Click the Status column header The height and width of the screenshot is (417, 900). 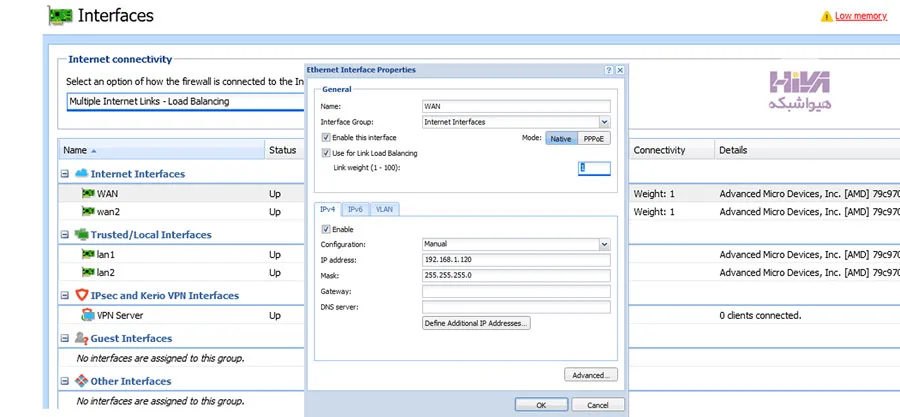tap(285, 150)
